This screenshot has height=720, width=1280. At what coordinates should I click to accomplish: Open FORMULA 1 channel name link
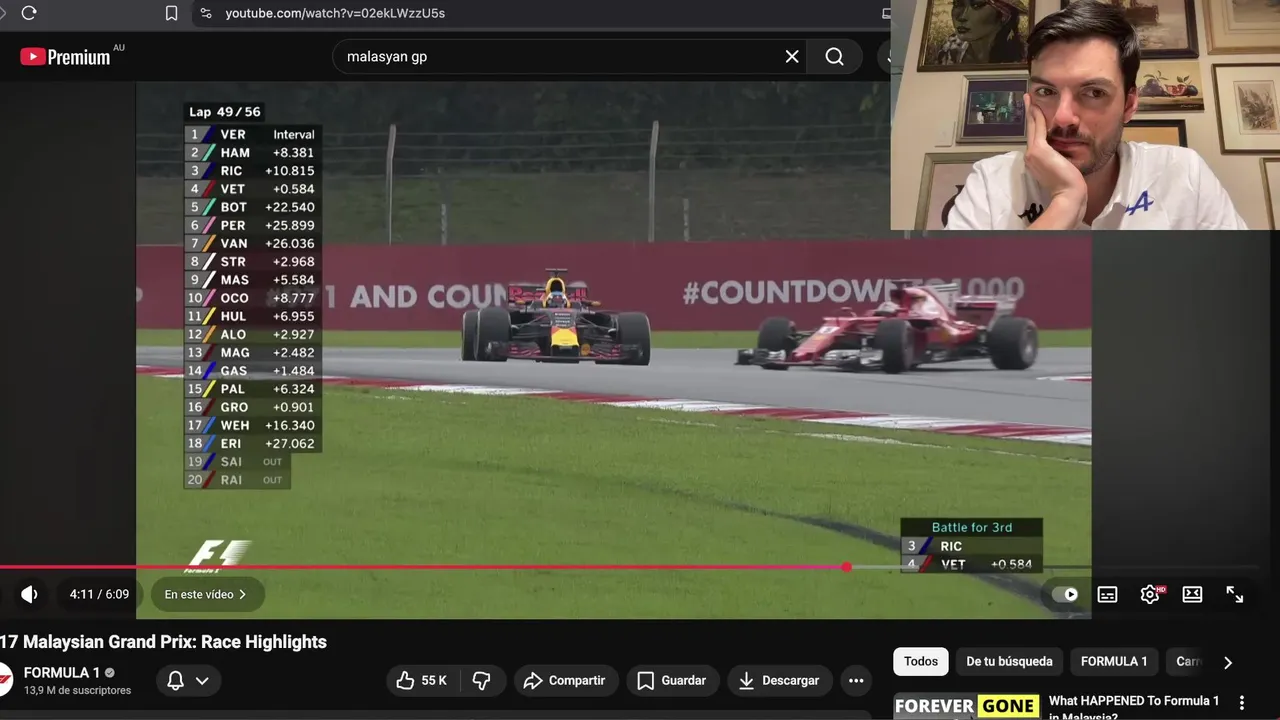[x=62, y=672]
